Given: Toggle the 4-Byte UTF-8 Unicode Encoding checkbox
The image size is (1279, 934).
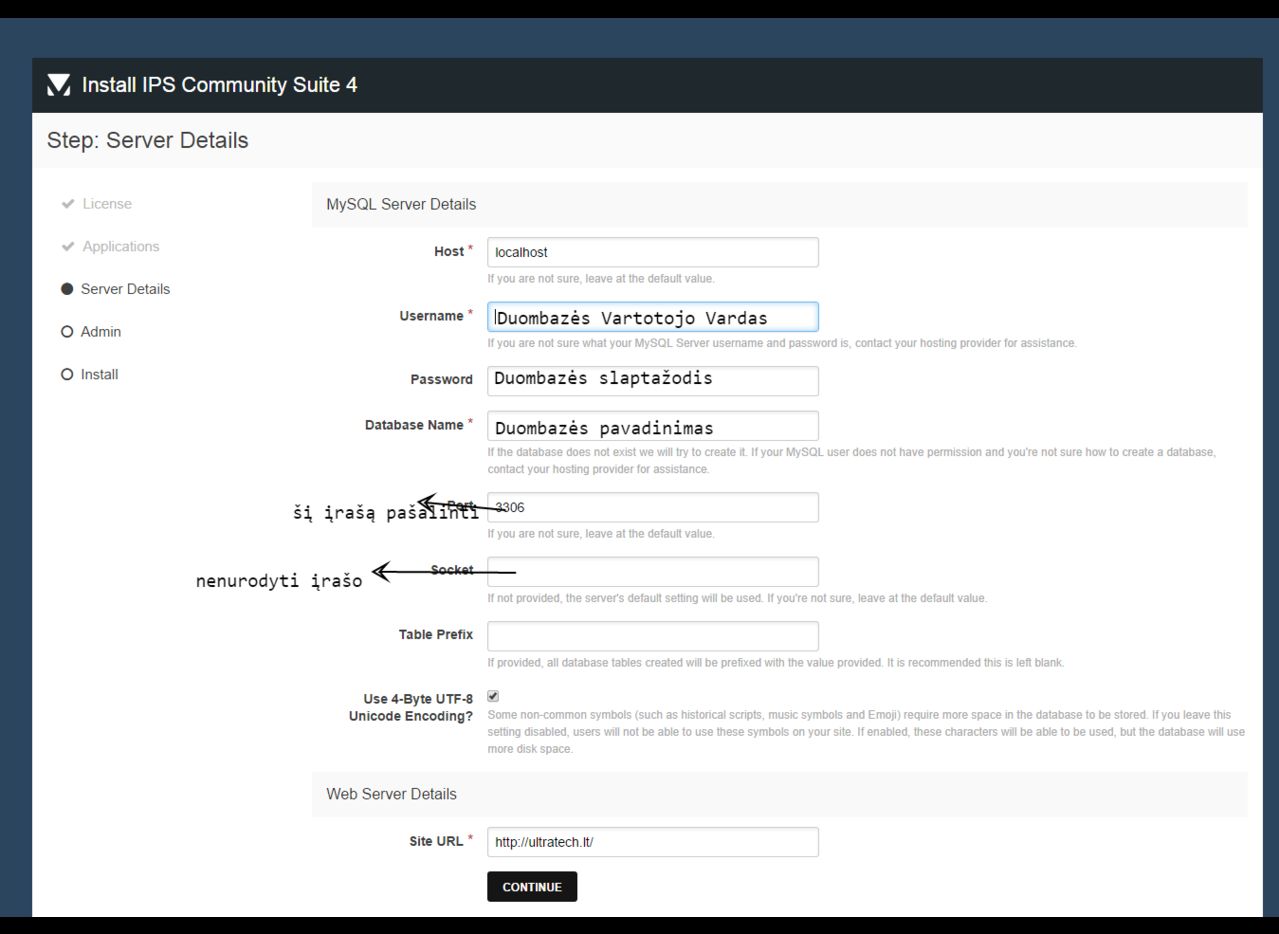Looking at the screenshot, I should (x=493, y=695).
